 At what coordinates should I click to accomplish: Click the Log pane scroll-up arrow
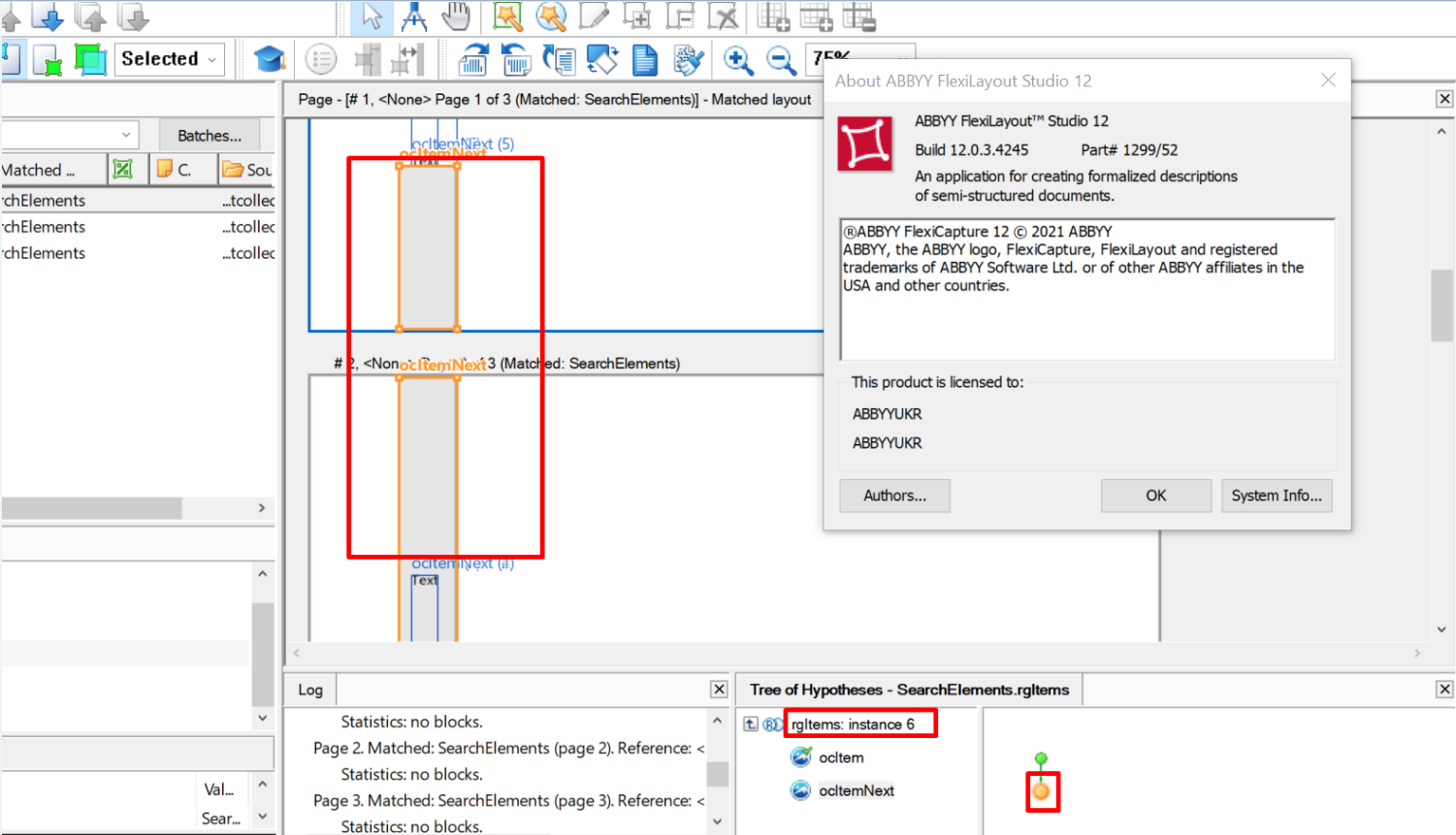tap(717, 721)
